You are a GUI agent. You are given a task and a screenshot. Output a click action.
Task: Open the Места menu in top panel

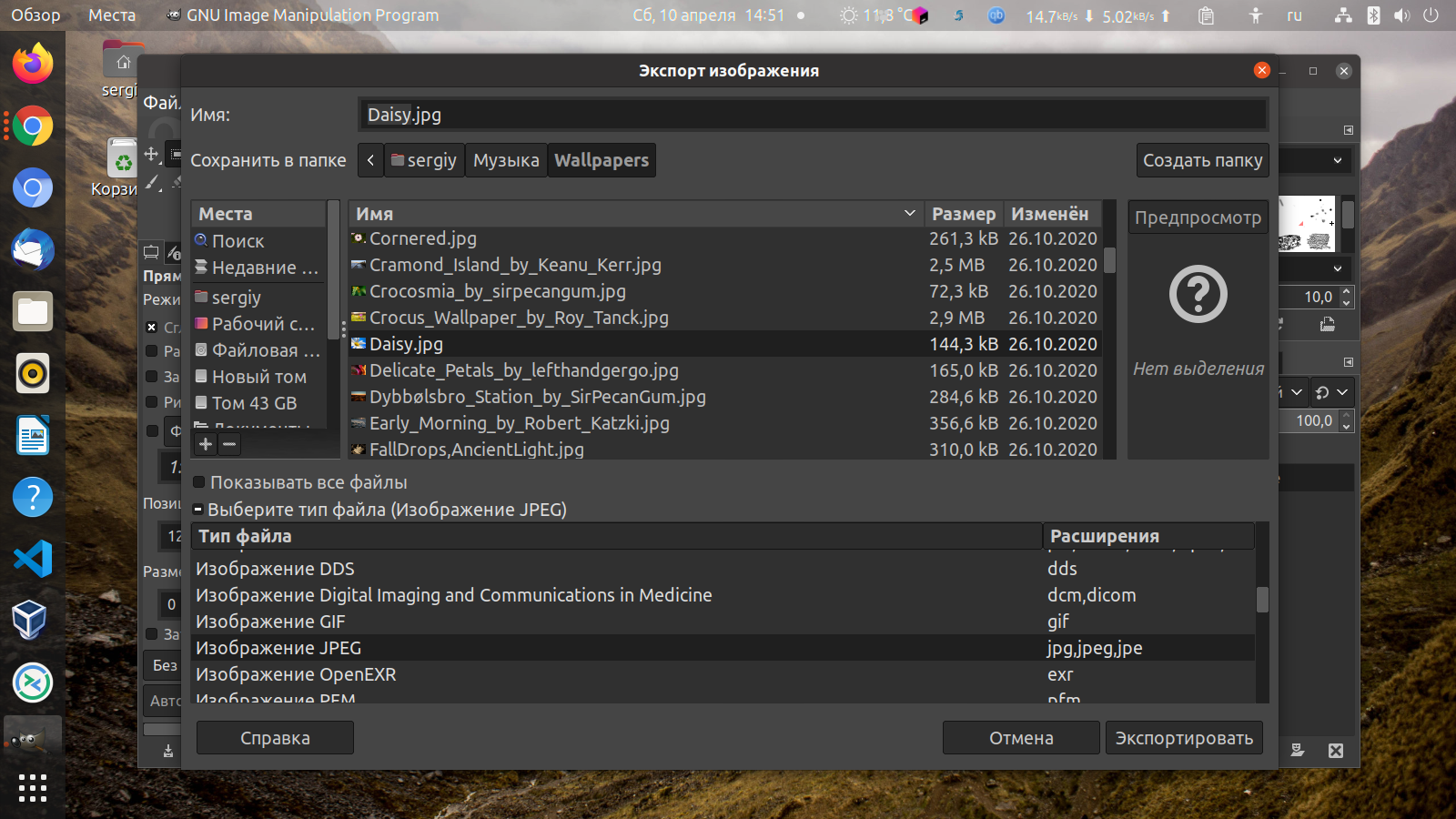pos(112,15)
